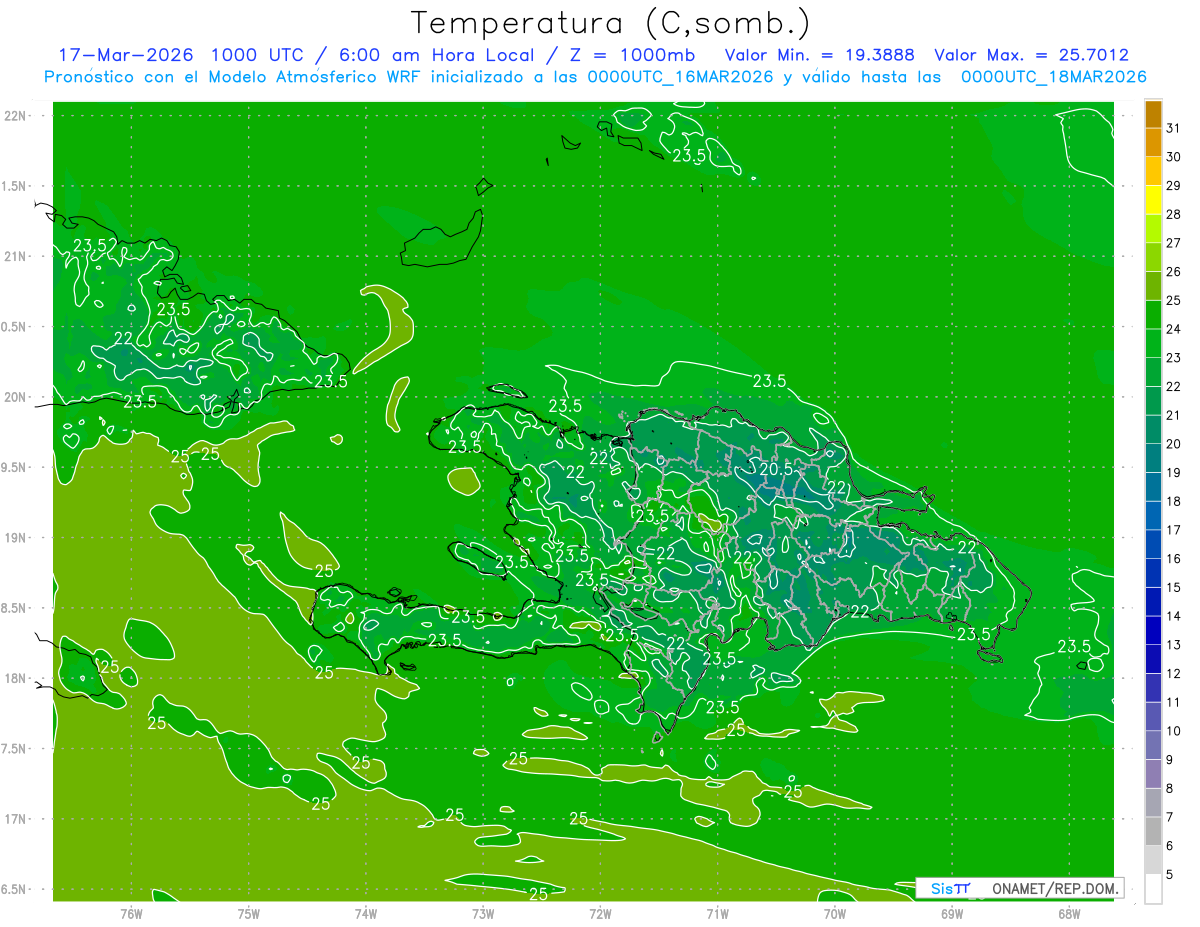Screen dimensions: 1200x927
Task: Click colorbar tick value '10'
Action: [1173, 731]
